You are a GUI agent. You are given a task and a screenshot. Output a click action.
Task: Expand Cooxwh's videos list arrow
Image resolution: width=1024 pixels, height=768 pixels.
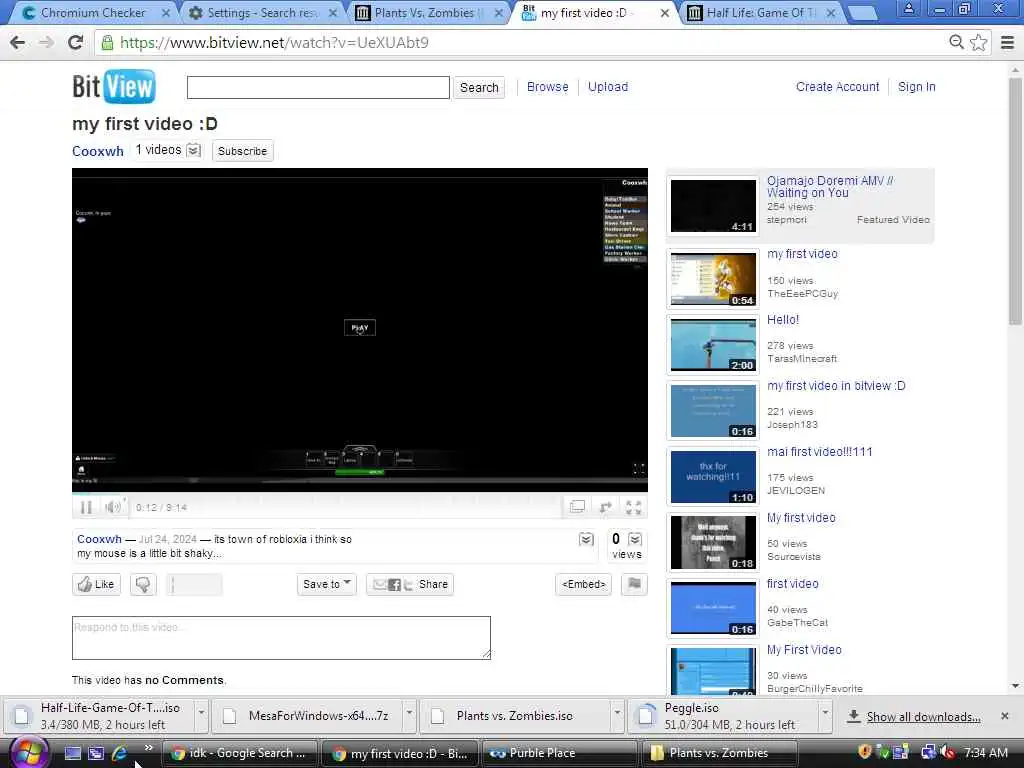[x=193, y=150]
